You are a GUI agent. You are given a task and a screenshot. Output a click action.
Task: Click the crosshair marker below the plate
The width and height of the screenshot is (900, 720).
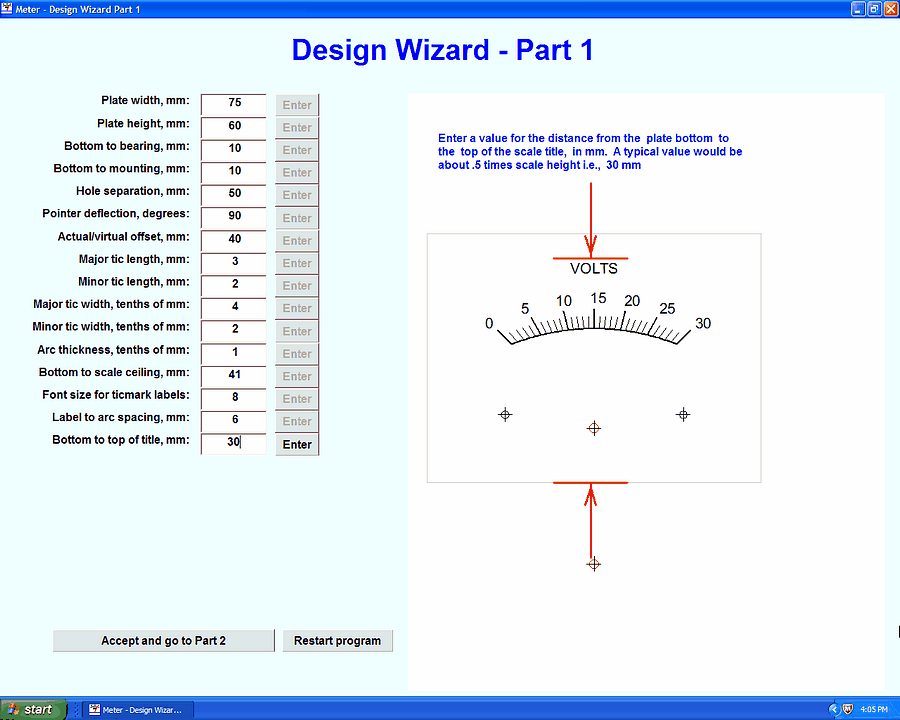click(594, 564)
